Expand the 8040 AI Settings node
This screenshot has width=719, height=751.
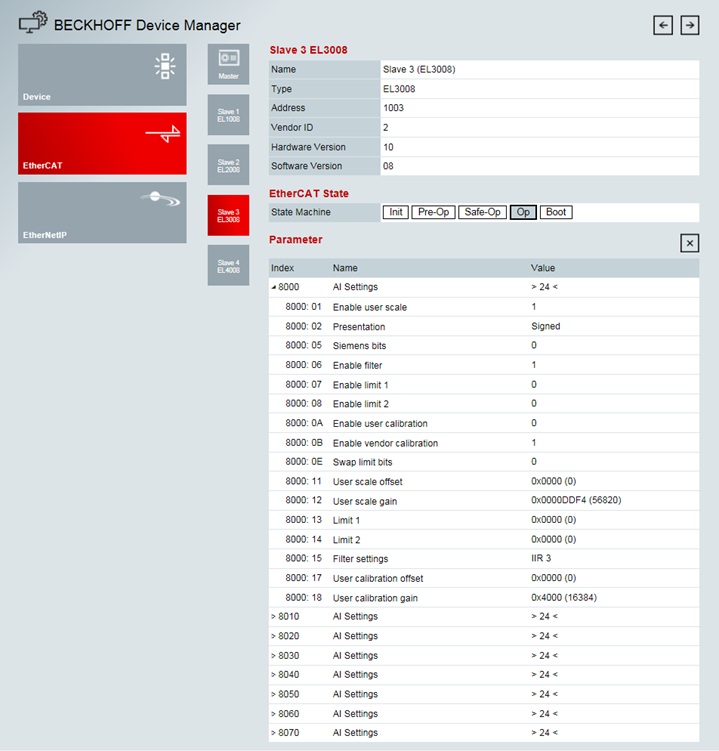click(x=274, y=675)
